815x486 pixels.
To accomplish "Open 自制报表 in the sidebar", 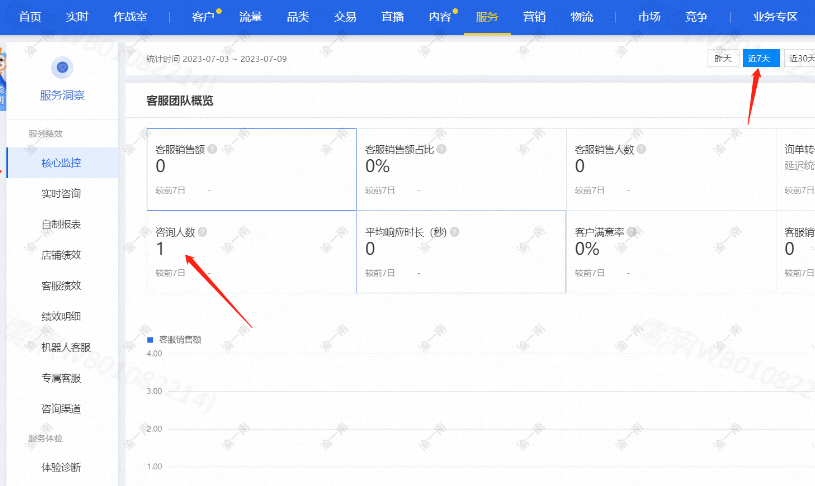I will 62,224.
